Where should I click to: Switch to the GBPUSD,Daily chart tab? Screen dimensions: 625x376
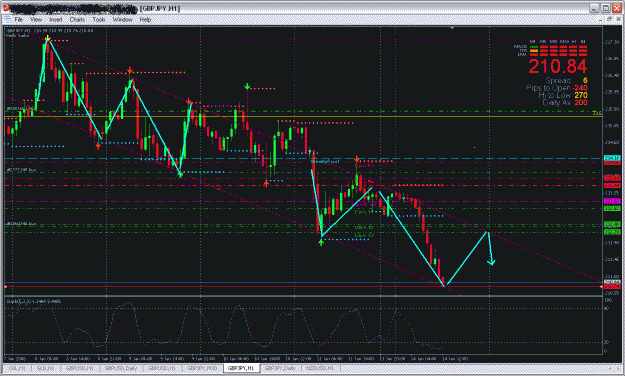[x=121, y=368]
